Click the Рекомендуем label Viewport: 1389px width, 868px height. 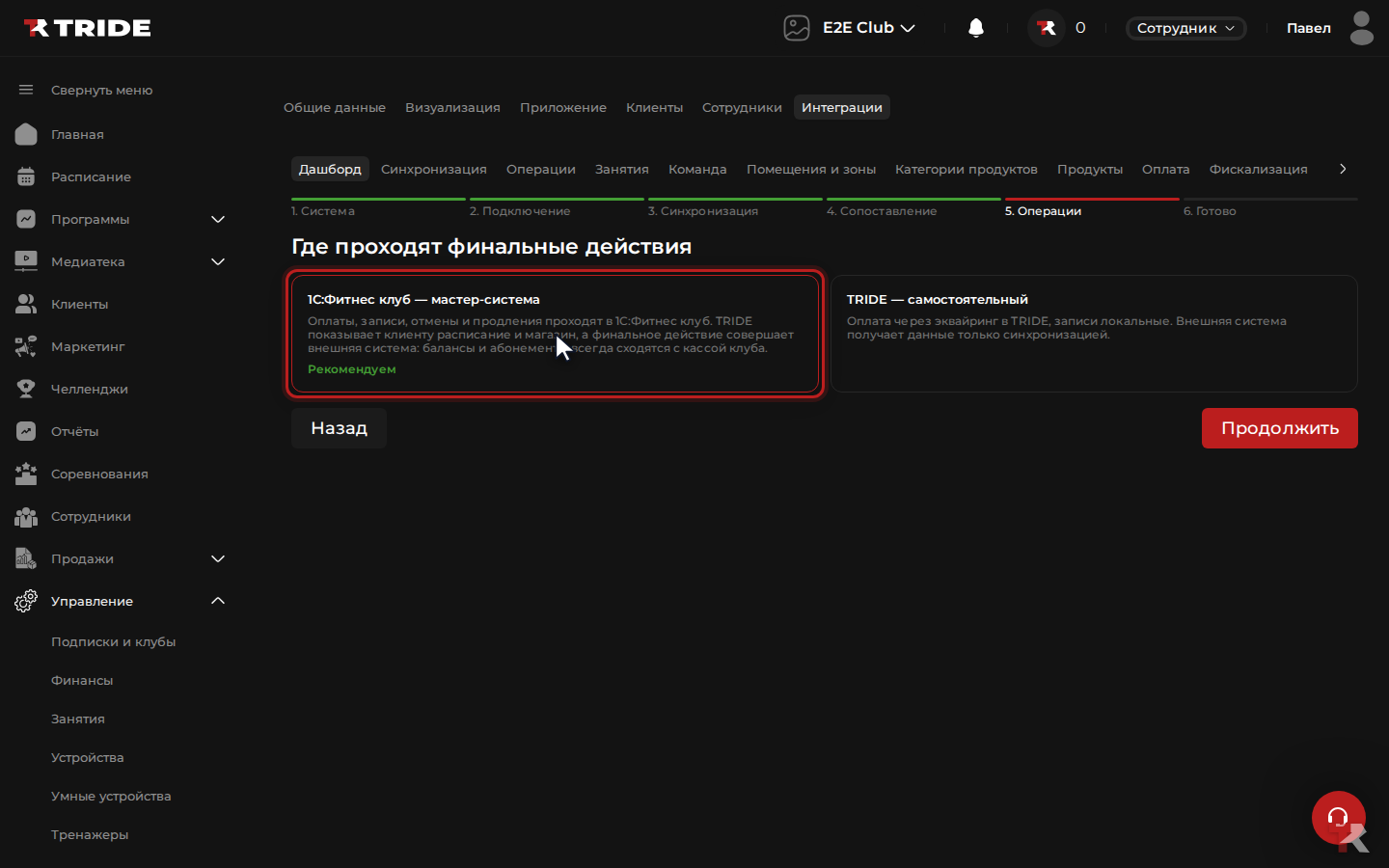352,369
